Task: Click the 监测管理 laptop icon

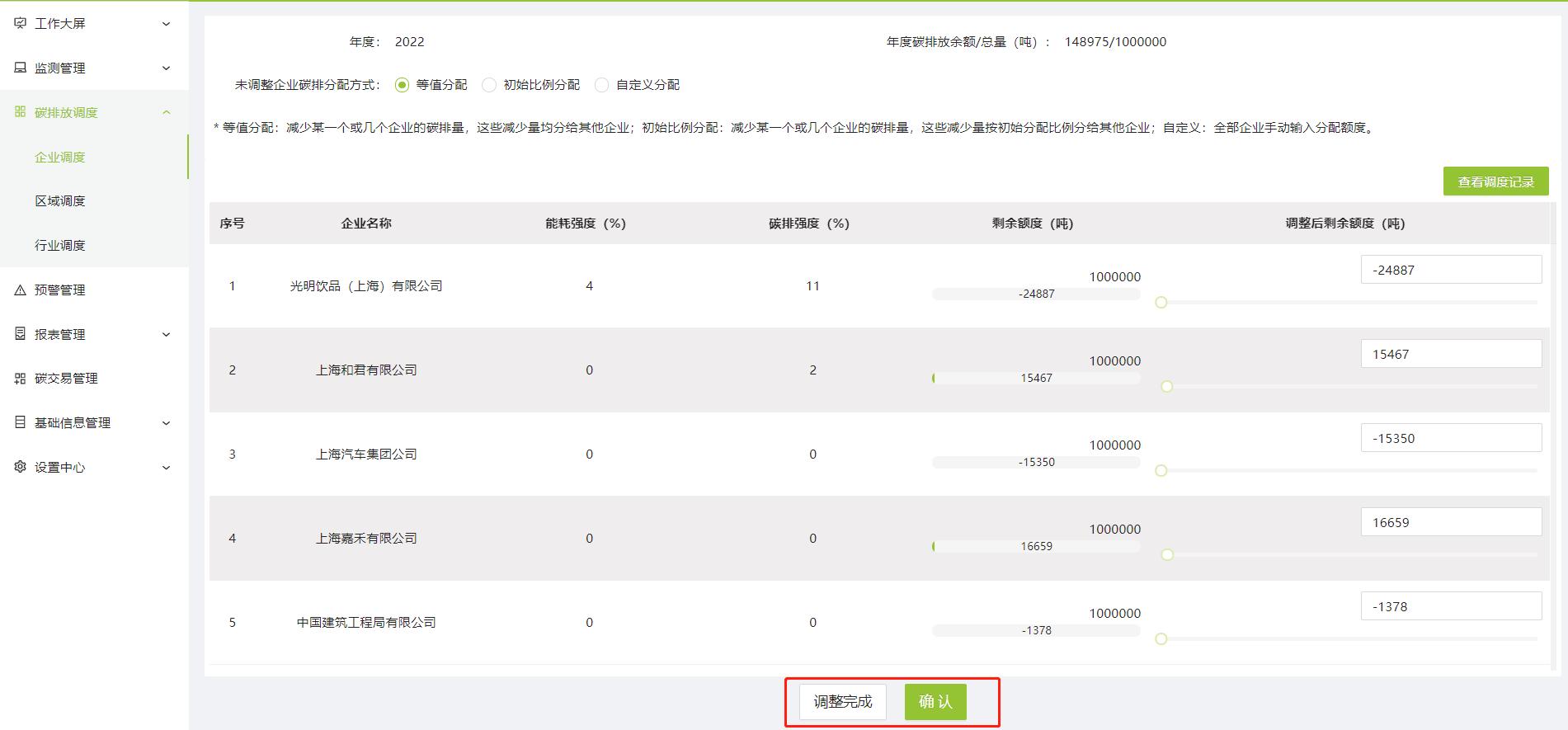Action: pyautogui.click(x=21, y=68)
